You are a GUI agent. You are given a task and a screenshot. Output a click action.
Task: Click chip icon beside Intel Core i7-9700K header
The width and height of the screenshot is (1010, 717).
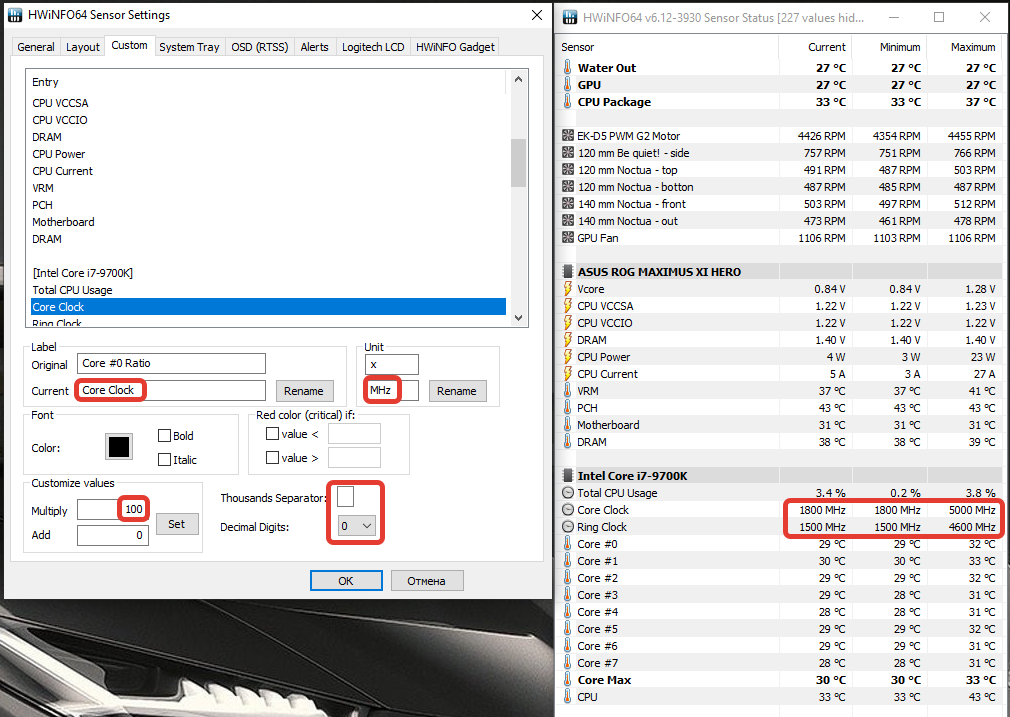(x=567, y=475)
